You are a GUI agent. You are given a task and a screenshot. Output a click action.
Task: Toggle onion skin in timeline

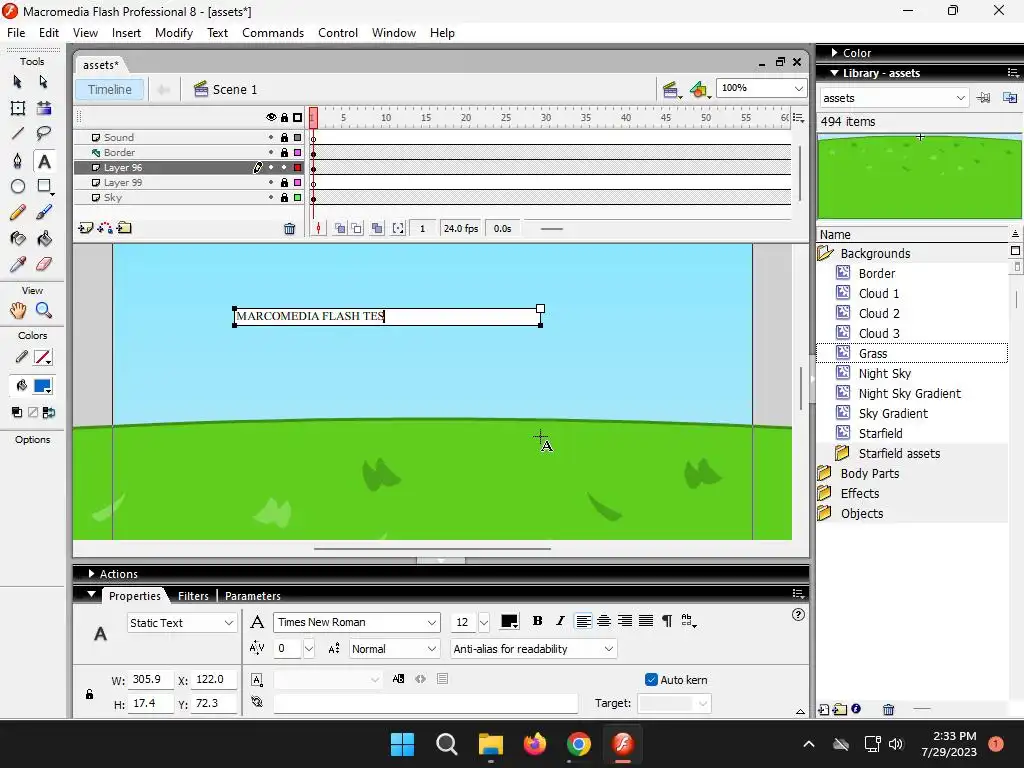coord(340,229)
